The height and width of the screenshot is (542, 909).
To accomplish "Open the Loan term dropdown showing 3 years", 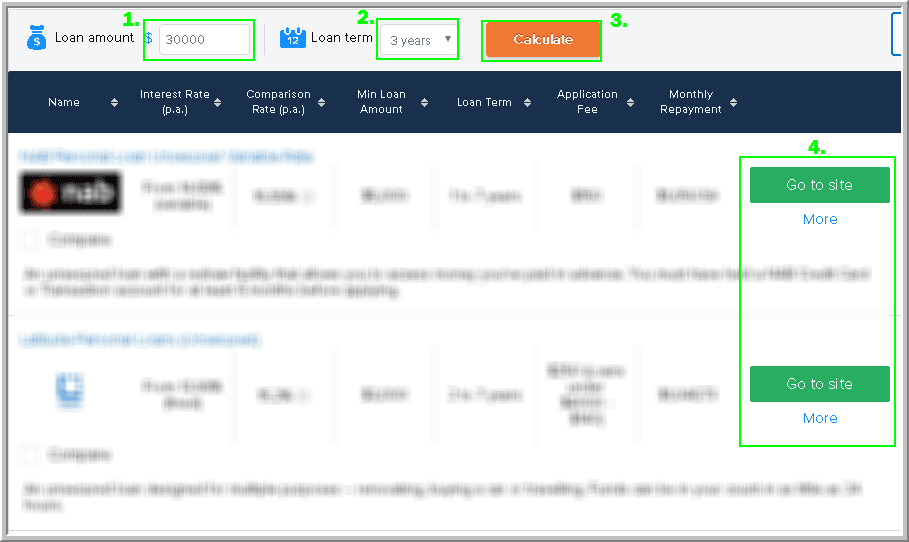I will pos(419,40).
